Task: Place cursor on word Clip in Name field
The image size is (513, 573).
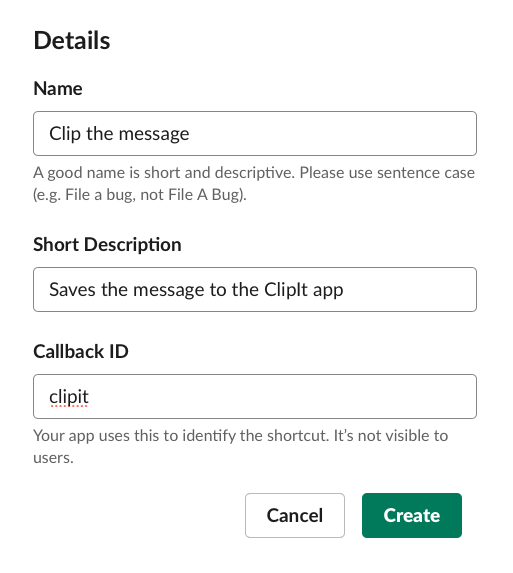Action: 65,134
